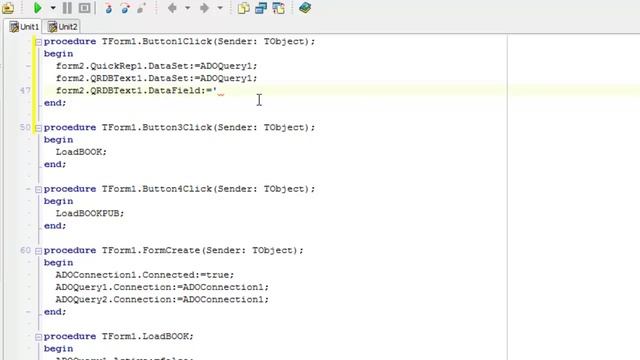Collapse the Button4Click procedure fold
This screenshot has height=360, width=640.
[x=38, y=189]
